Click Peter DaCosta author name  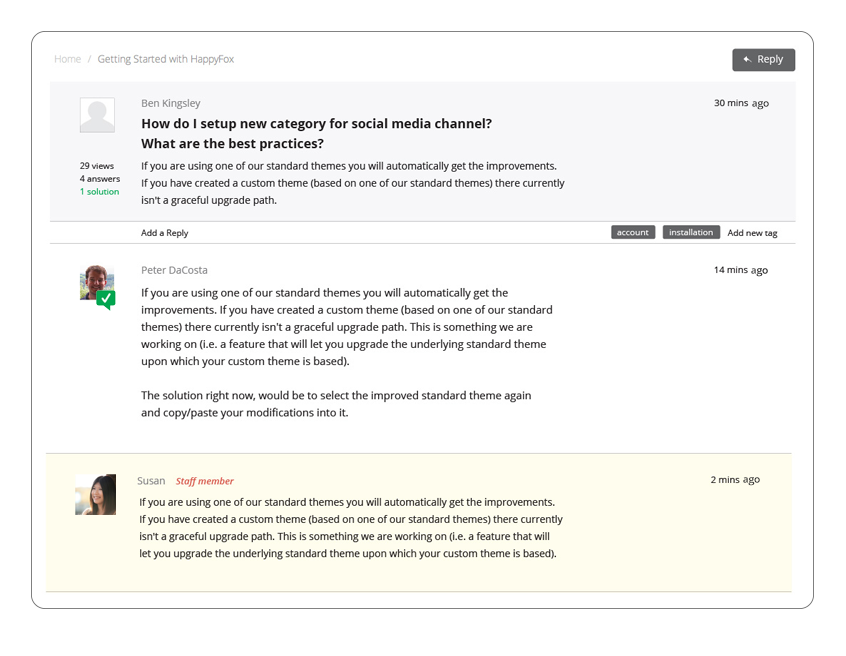pos(174,270)
